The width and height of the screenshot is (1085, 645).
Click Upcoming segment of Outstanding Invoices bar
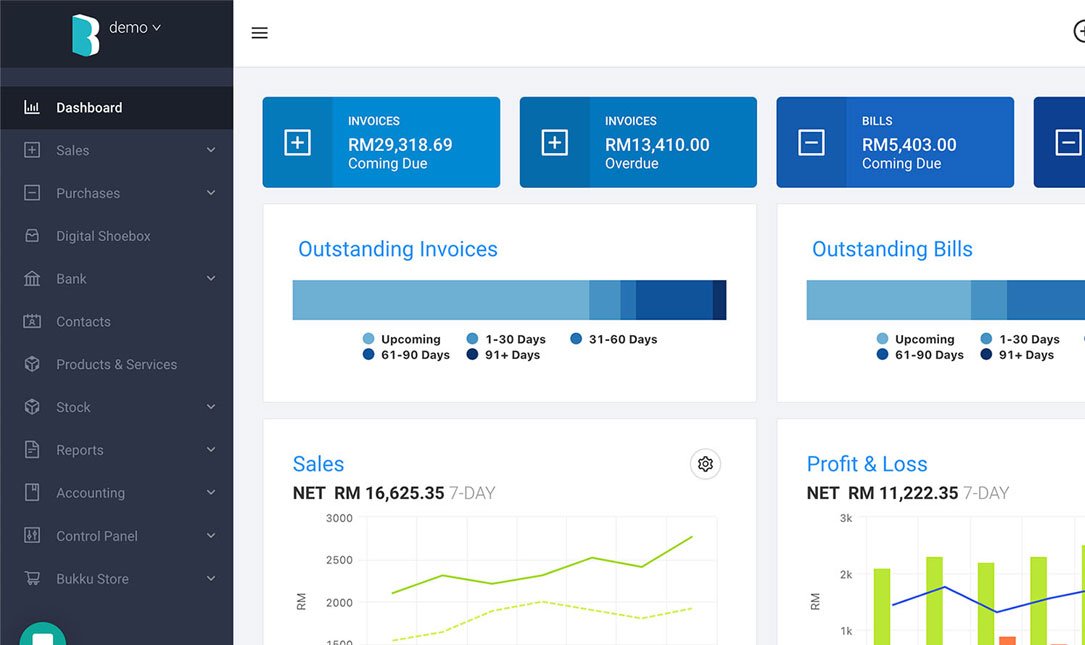(441, 300)
